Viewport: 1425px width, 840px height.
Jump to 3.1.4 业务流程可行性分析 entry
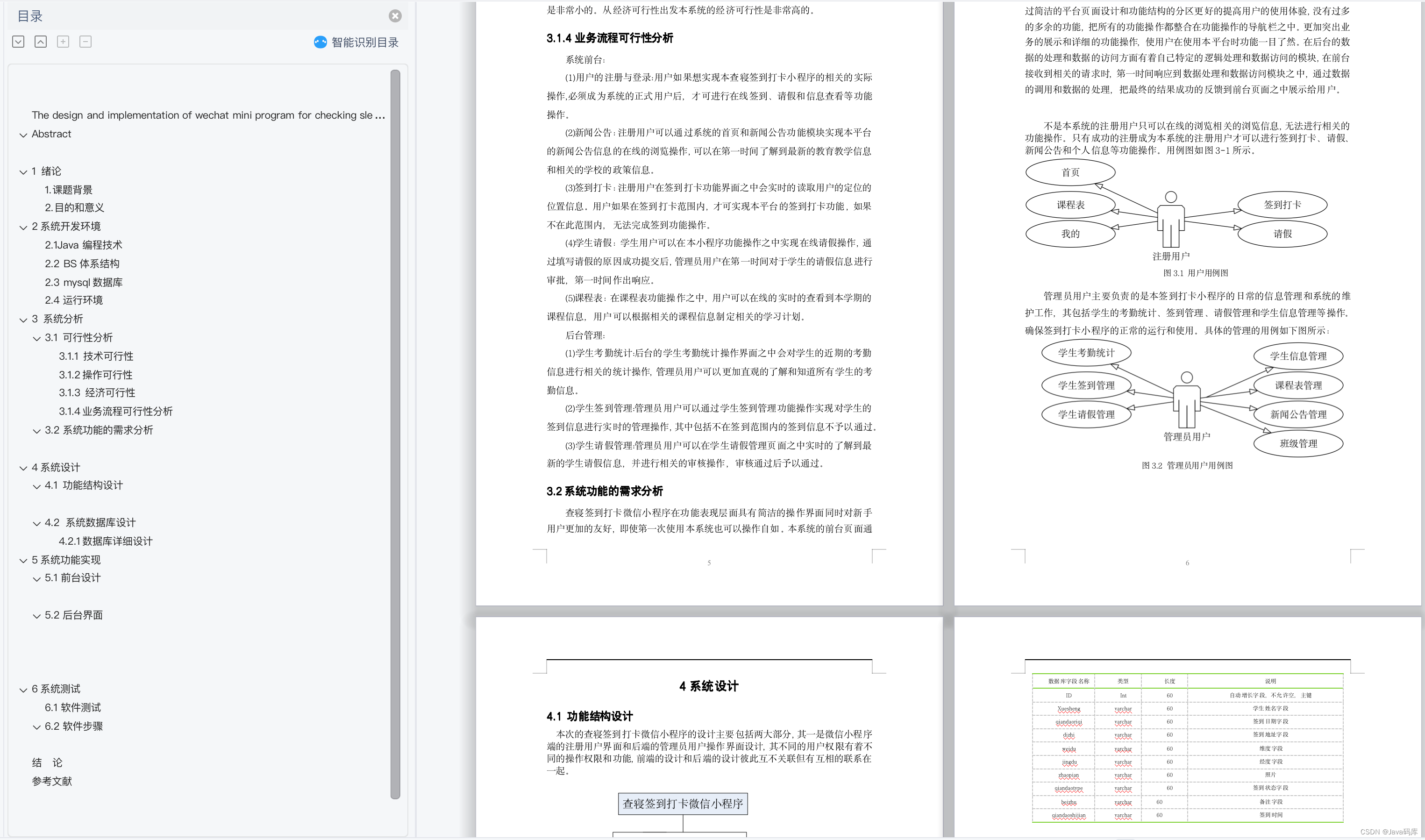coord(116,411)
